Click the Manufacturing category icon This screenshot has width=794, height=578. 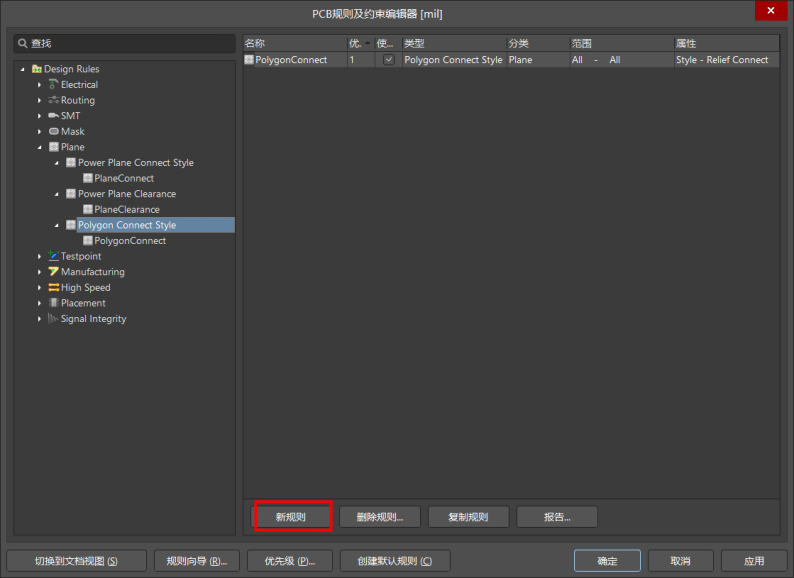(x=53, y=272)
